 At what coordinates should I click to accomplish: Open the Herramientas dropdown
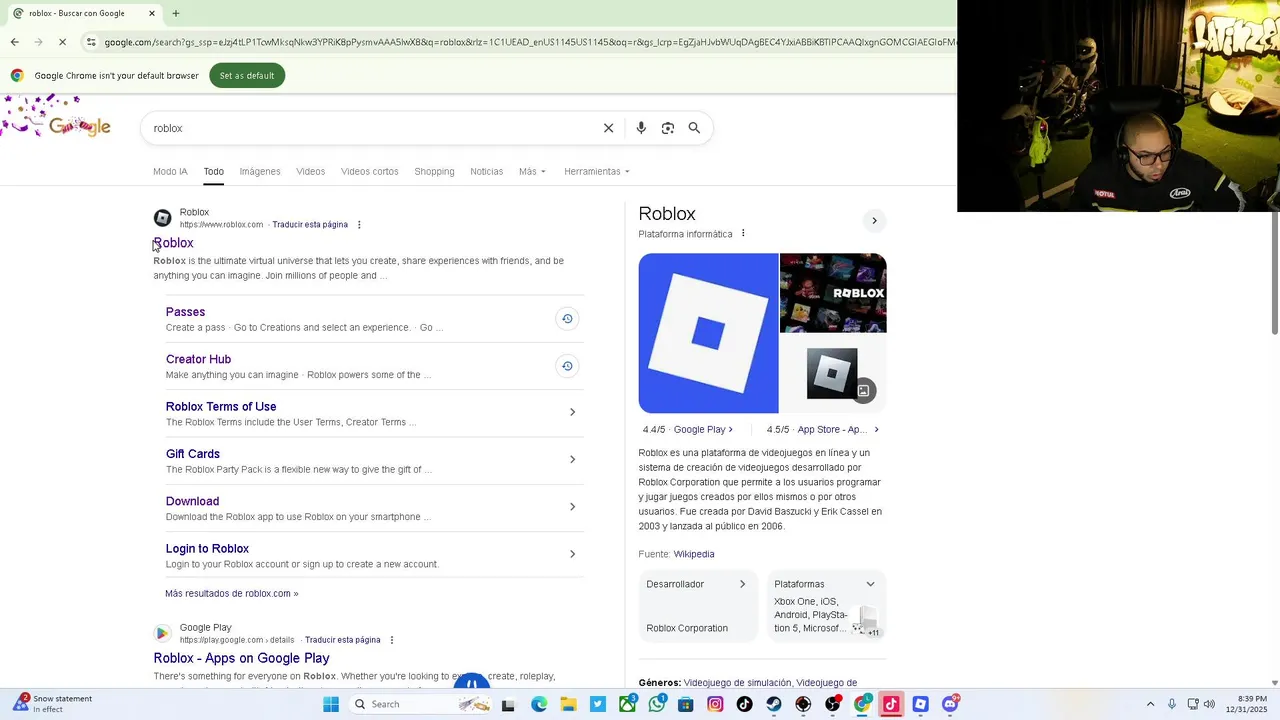coord(597,171)
